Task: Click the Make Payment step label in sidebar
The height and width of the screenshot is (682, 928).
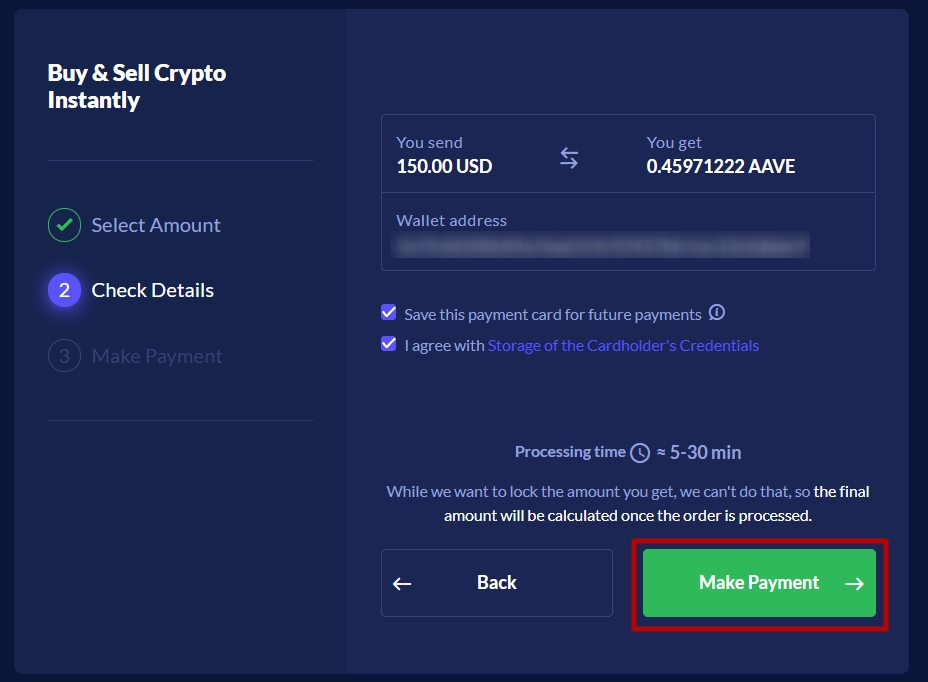Action: [157, 356]
